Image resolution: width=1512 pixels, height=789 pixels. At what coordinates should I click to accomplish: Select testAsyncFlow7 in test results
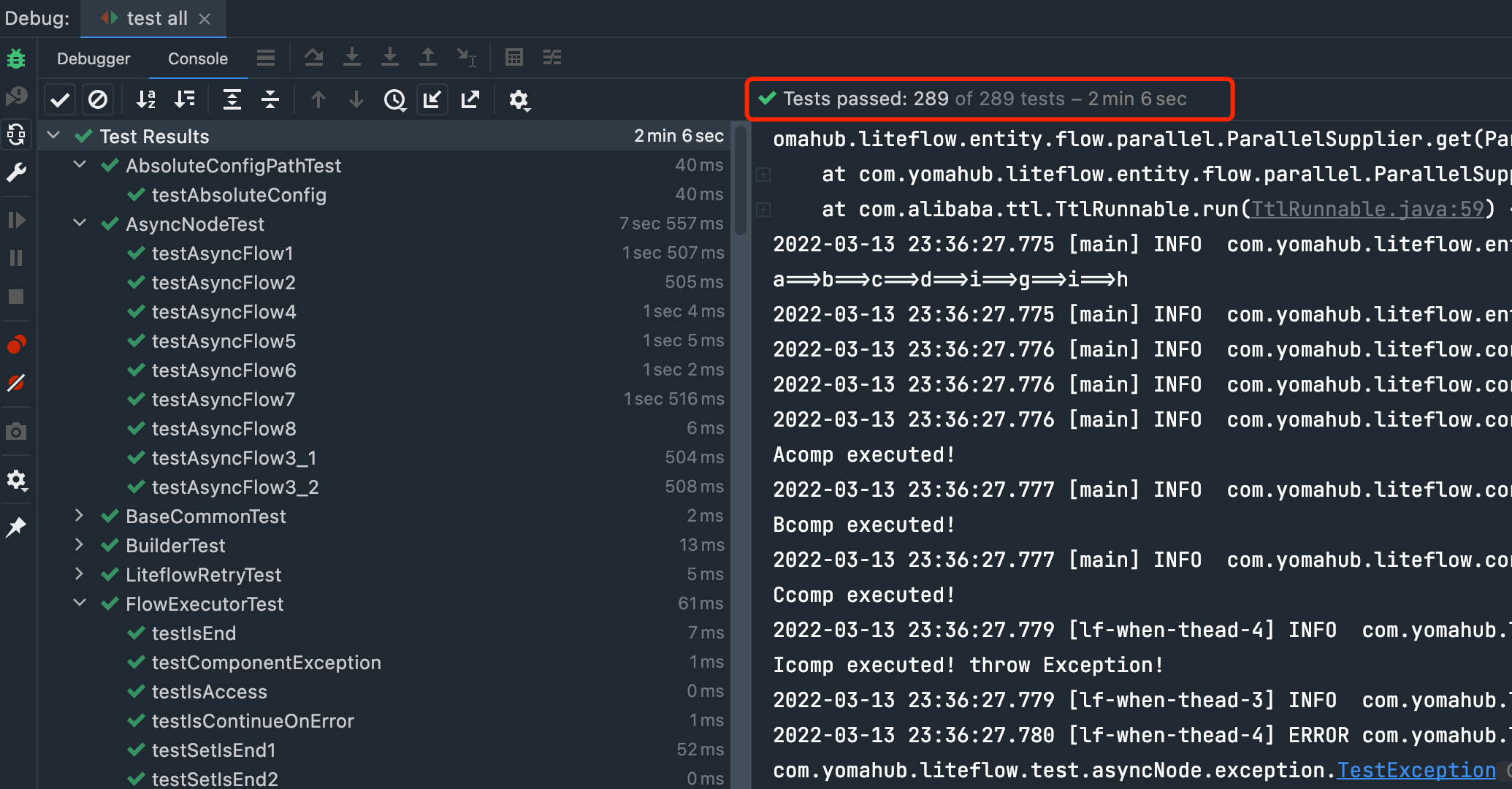click(224, 400)
